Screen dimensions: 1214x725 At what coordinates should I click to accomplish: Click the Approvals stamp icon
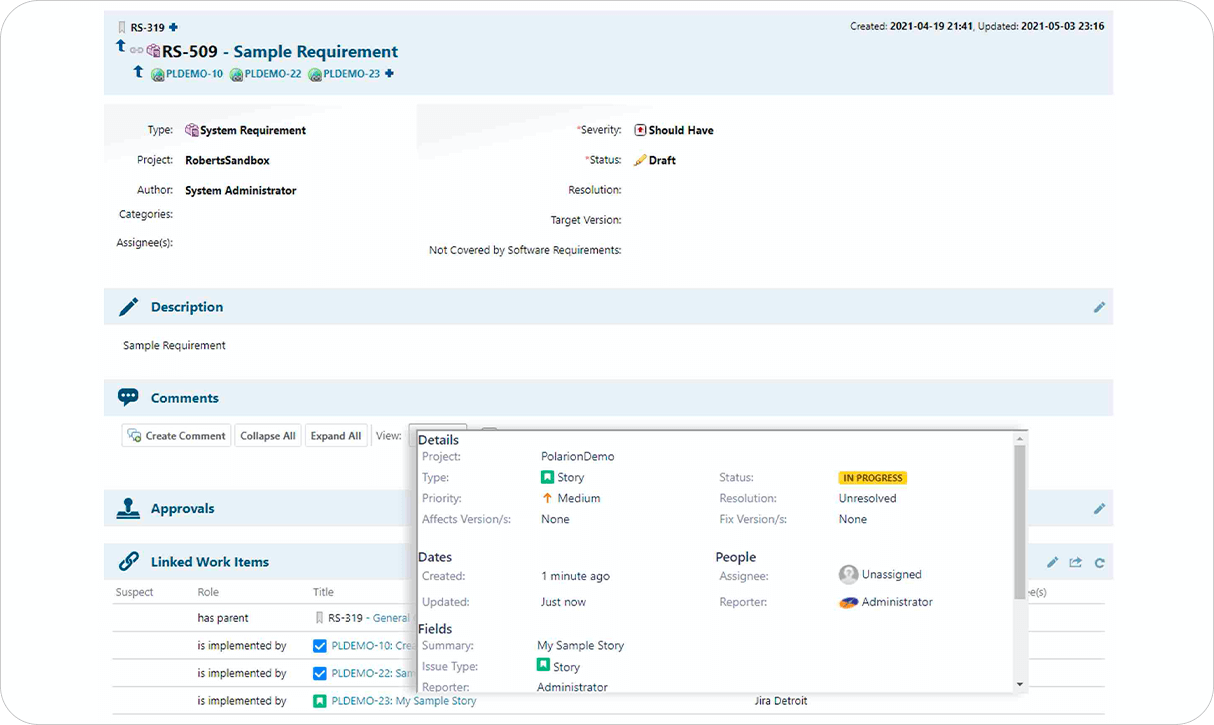pyautogui.click(x=128, y=508)
